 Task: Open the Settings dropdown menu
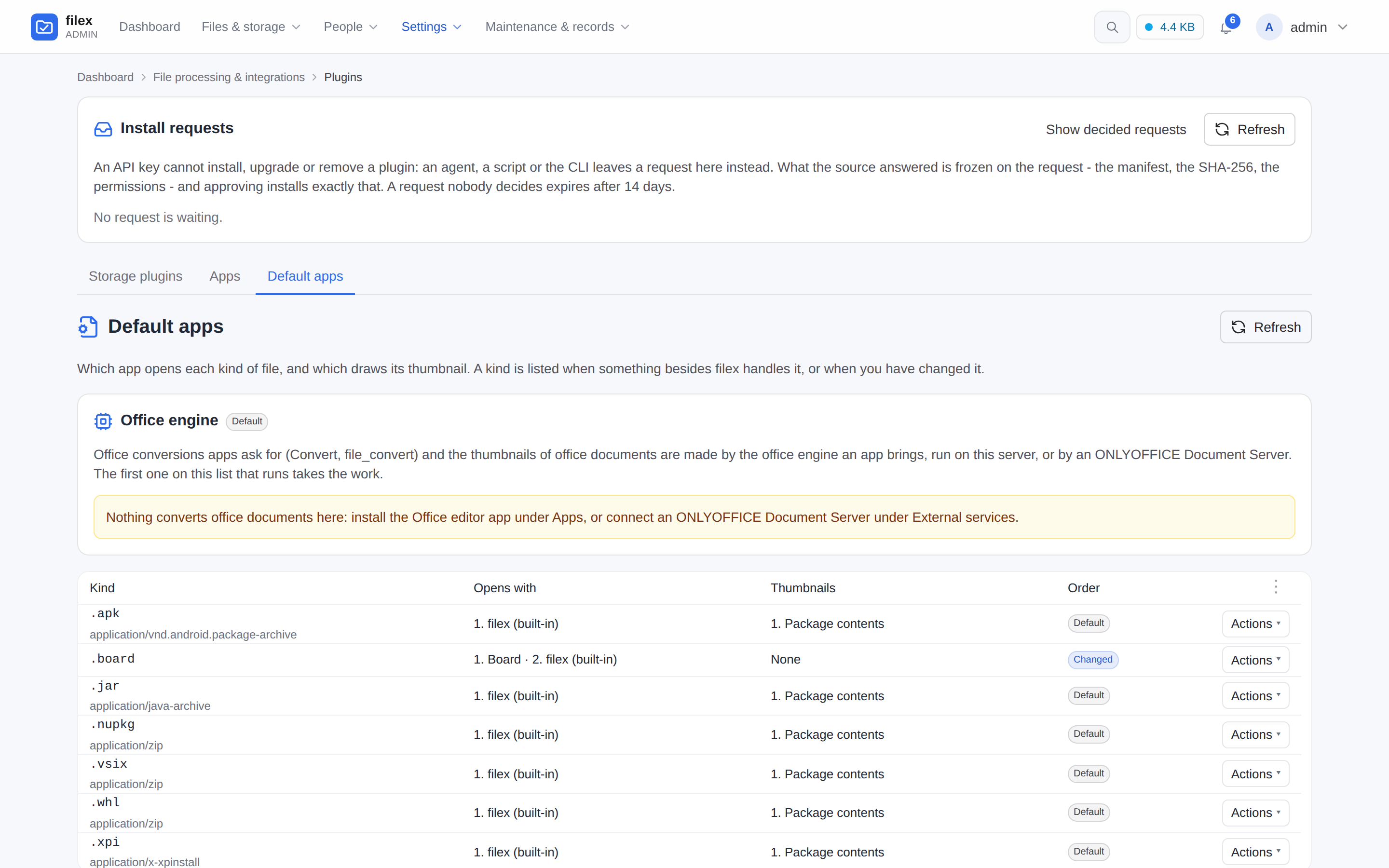[x=431, y=27]
